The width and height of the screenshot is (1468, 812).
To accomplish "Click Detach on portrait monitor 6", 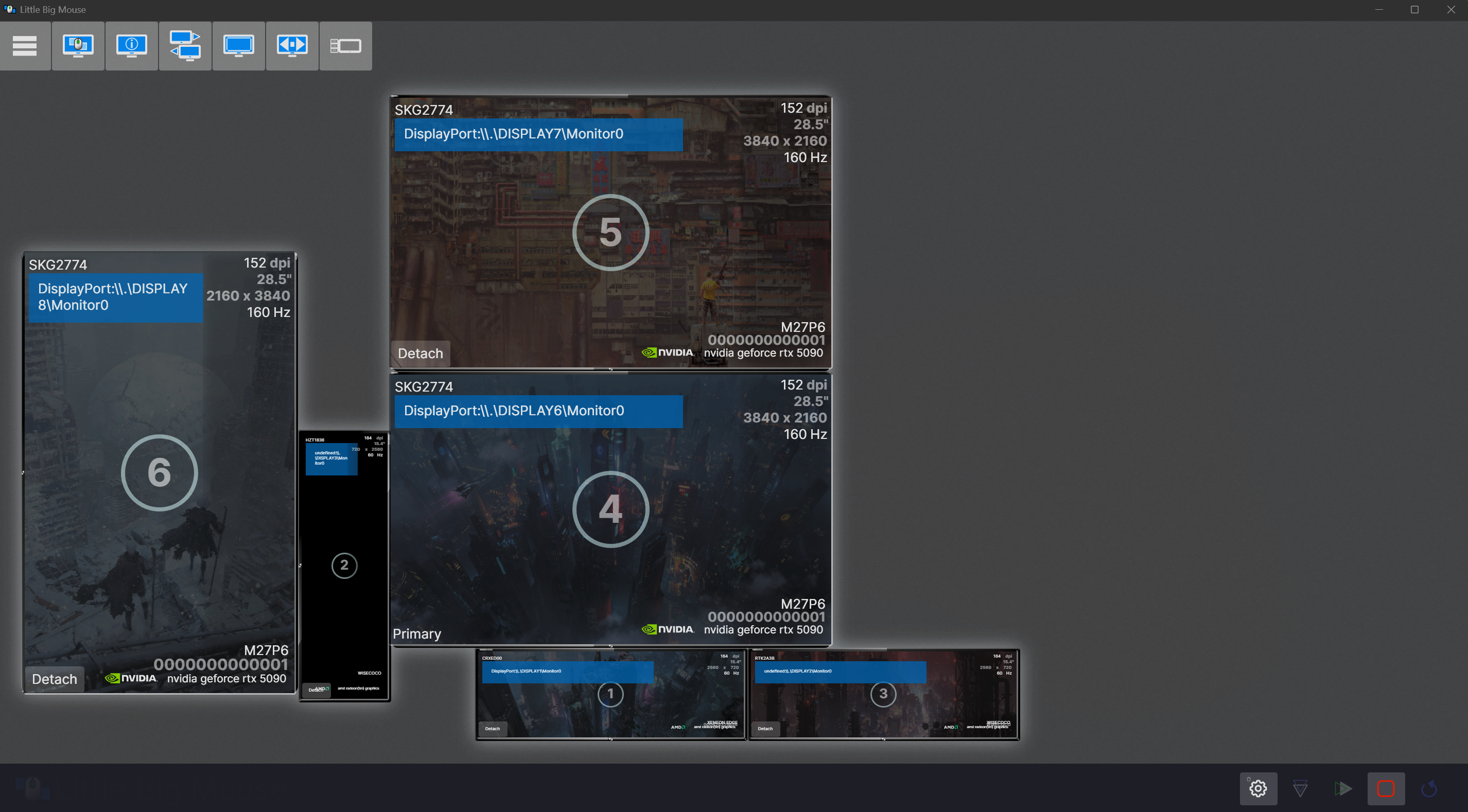I will (54, 679).
